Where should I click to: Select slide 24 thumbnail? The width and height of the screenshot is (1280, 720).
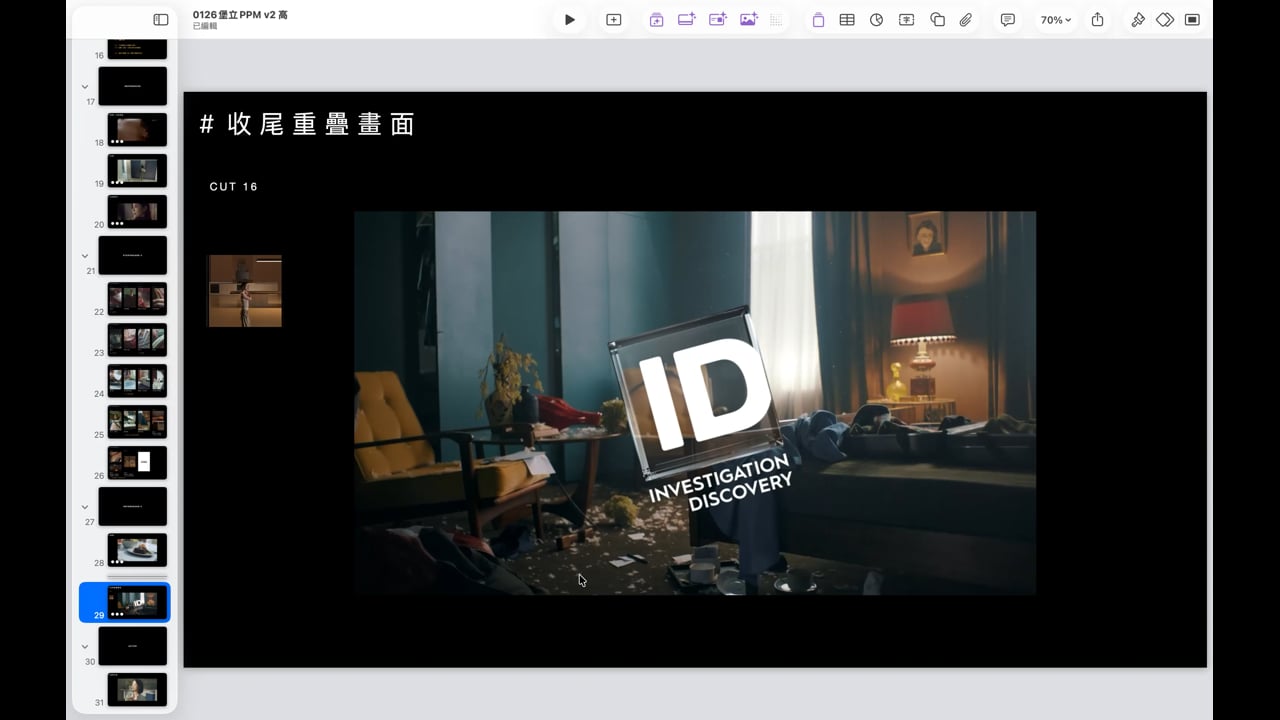(x=137, y=380)
